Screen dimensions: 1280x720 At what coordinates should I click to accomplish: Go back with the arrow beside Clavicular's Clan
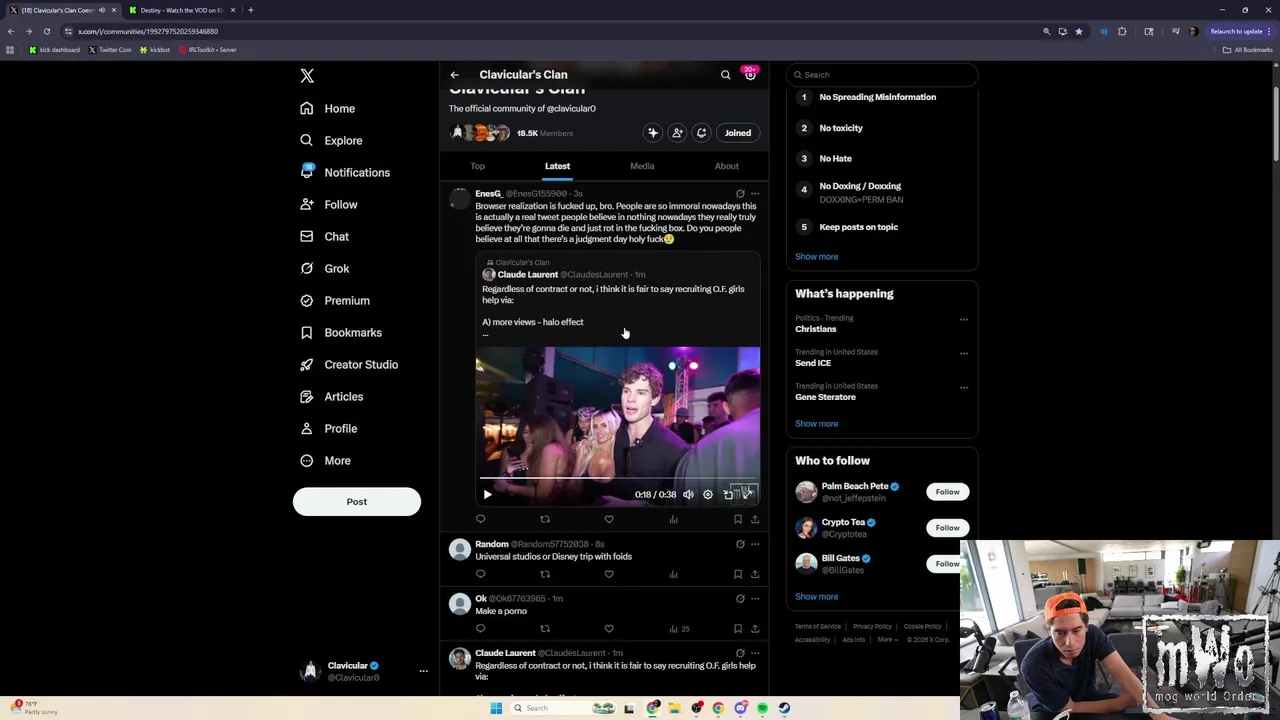[x=454, y=75]
